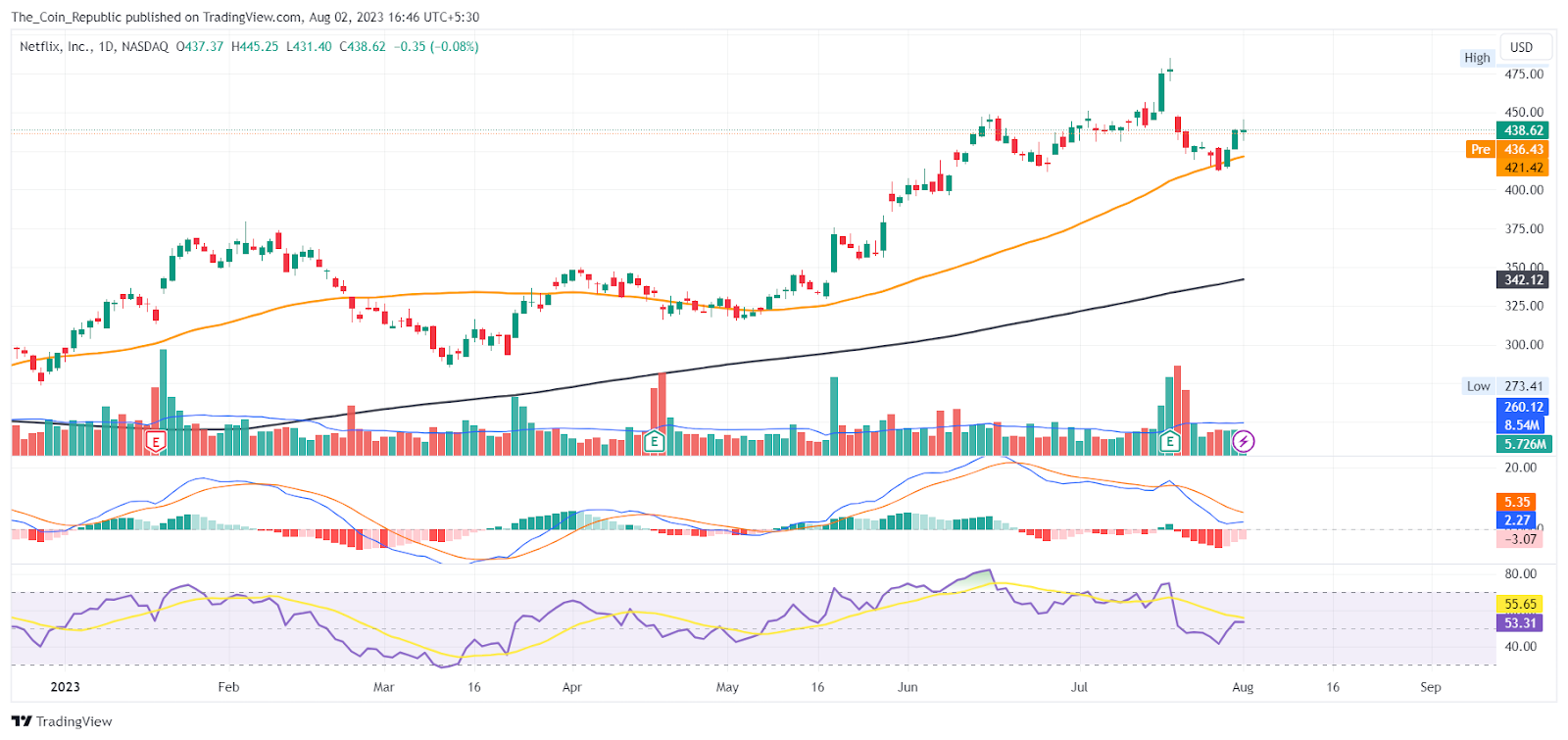Click the 300.00 price axis label
Screen dimensions: 1568x740
pyautogui.click(x=1524, y=344)
